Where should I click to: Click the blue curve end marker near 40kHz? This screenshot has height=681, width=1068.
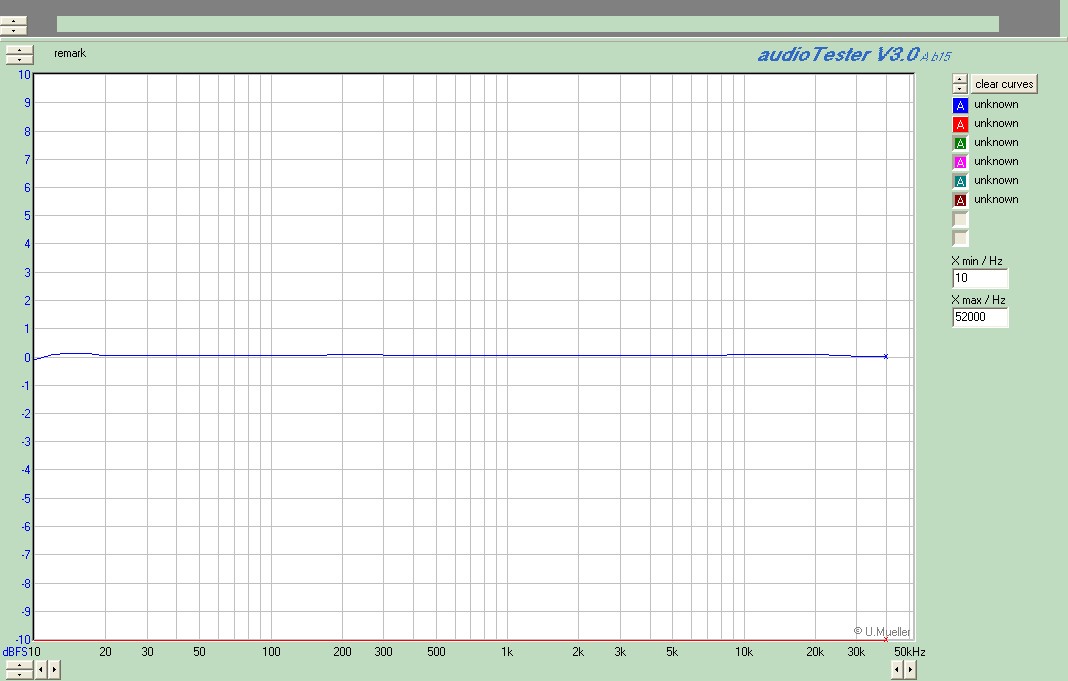(885, 356)
